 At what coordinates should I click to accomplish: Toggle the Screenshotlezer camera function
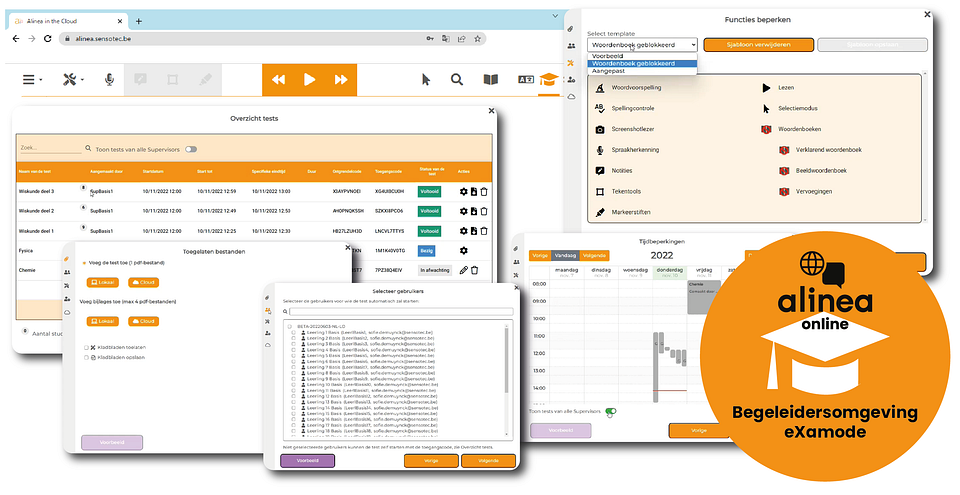pyautogui.click(x=627, y=129)
